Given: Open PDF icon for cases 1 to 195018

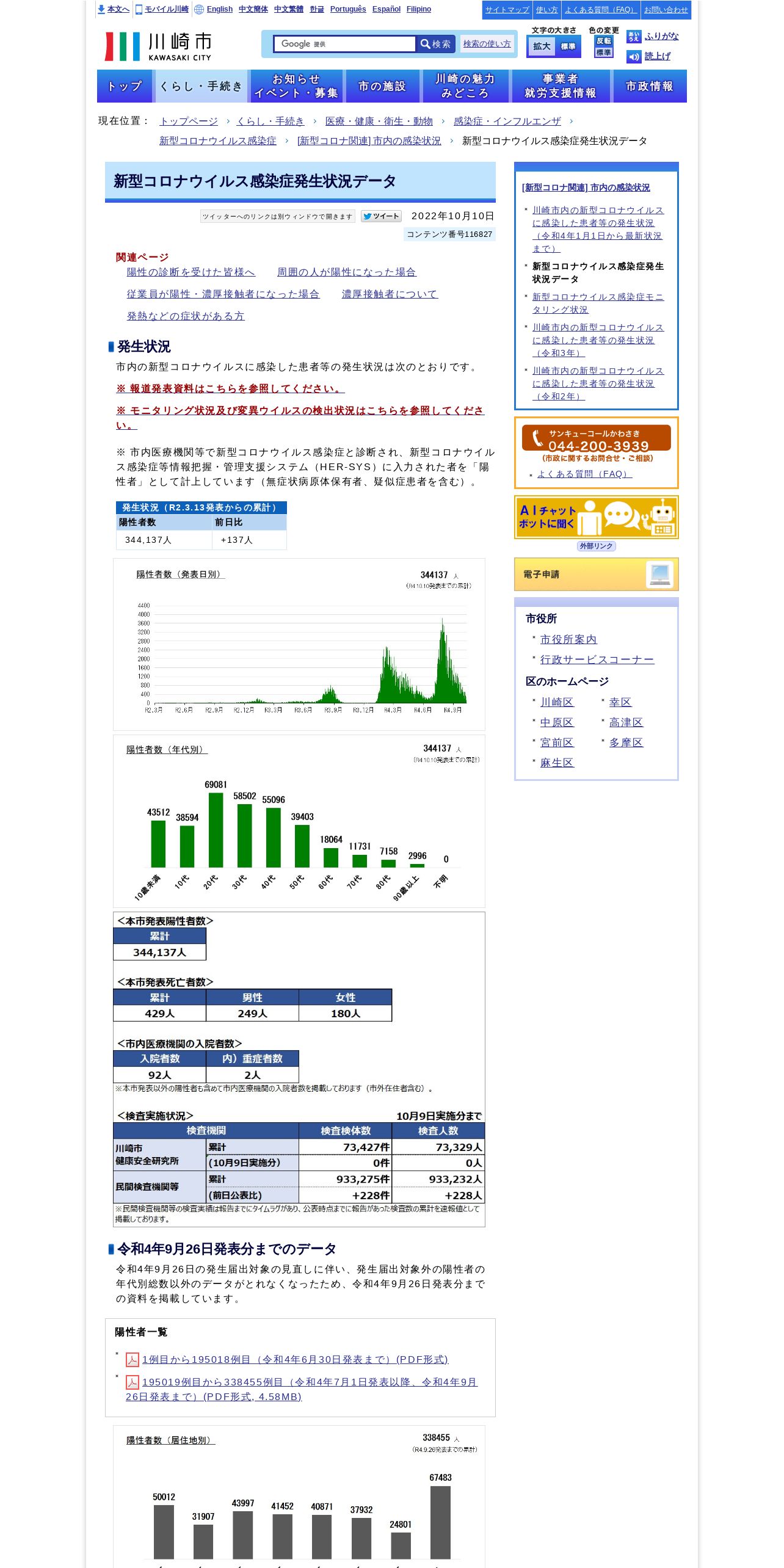Looking at the screenshot, I should coord(132,1360).
